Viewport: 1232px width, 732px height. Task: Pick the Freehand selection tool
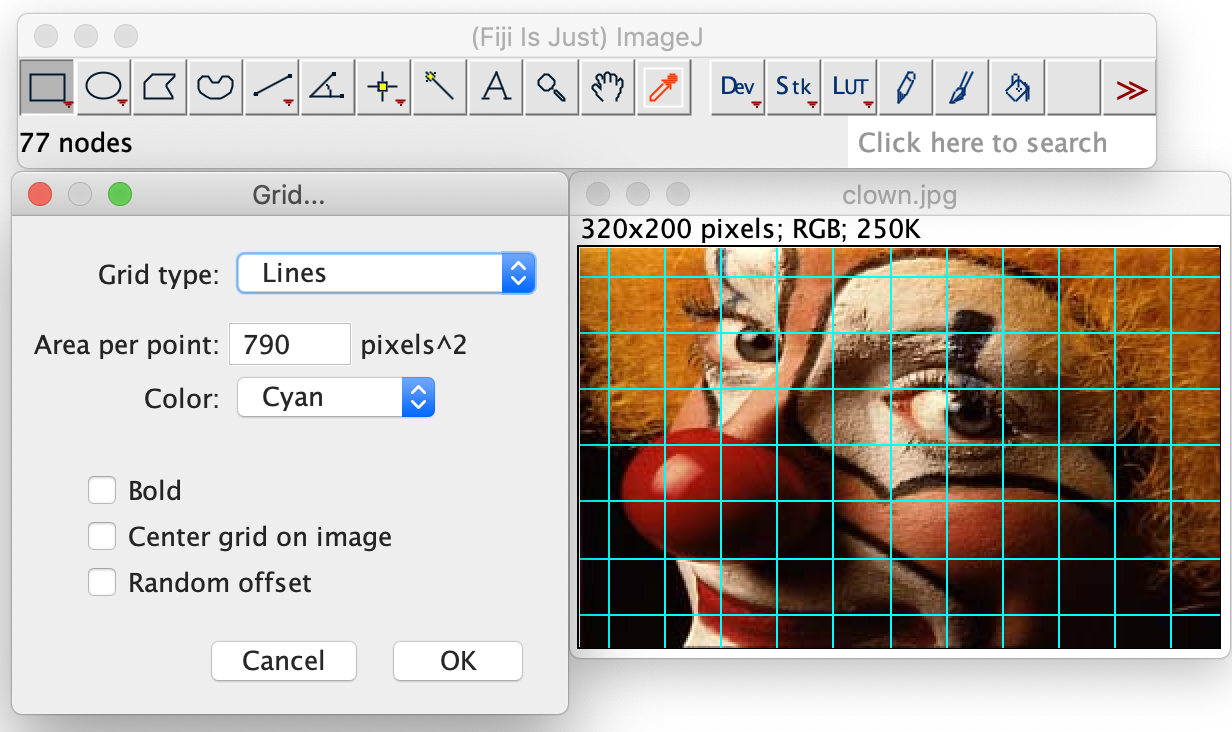click(x=215, y=87)
